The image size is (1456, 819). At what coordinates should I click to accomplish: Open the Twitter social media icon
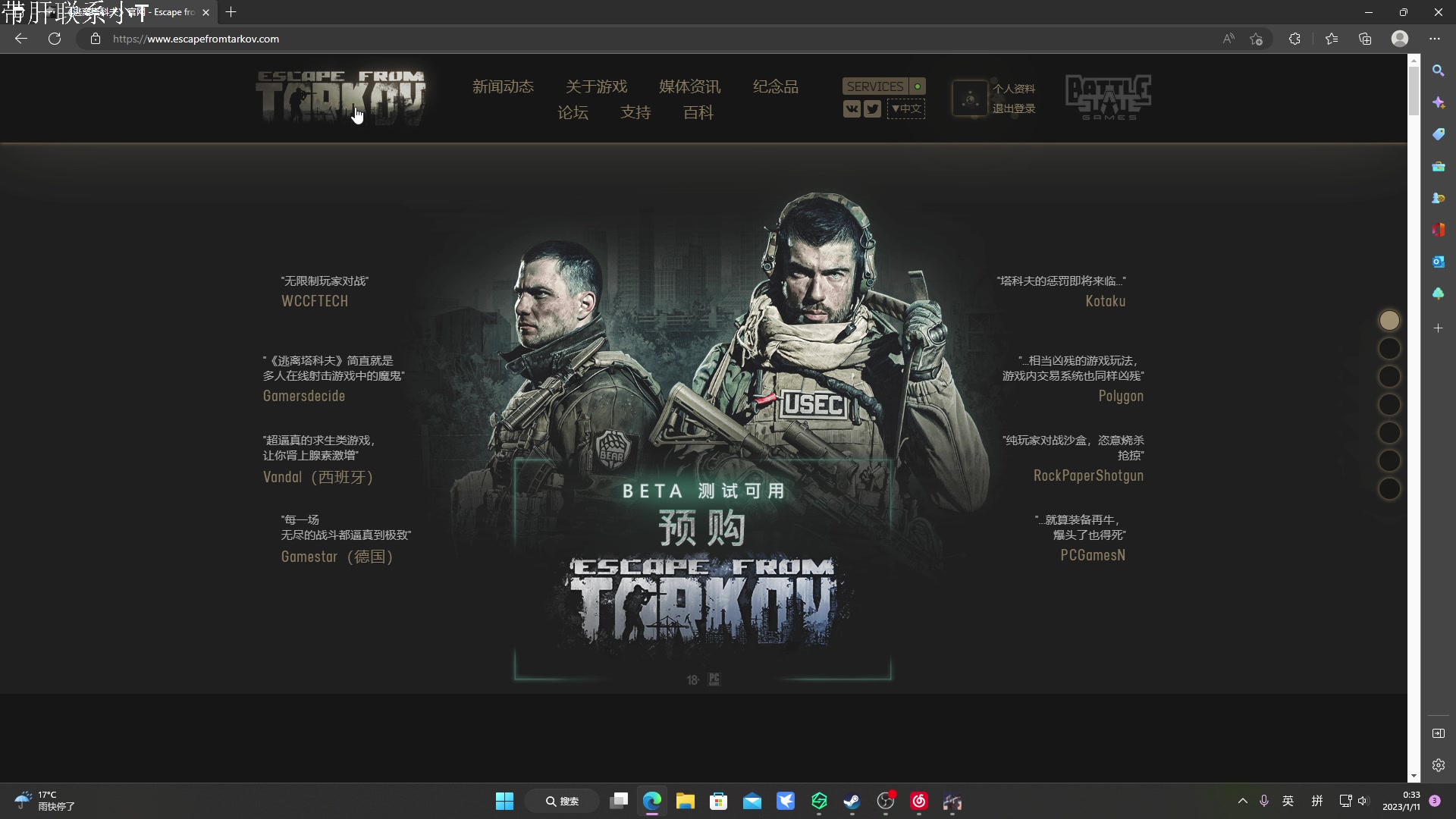point(873,109)
